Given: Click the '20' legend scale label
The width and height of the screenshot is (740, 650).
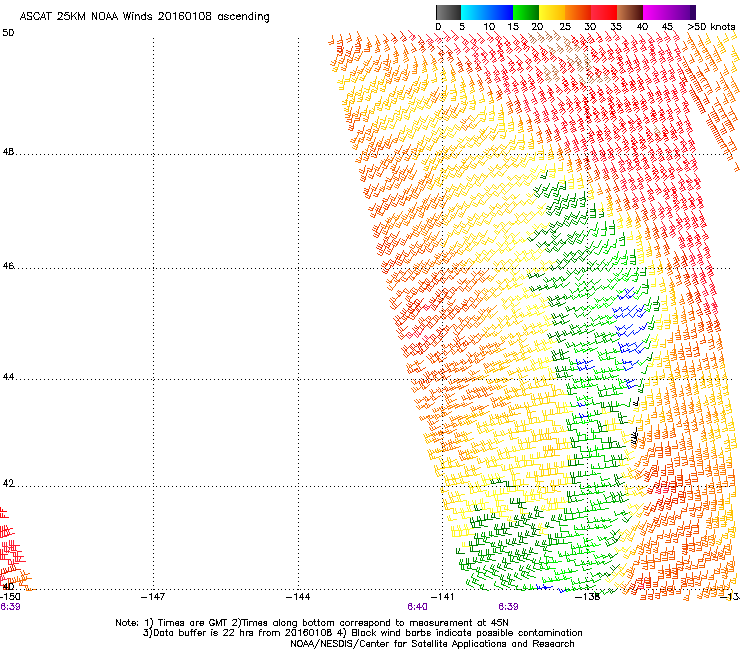Looking at the screenshot, I should (537, 27).
